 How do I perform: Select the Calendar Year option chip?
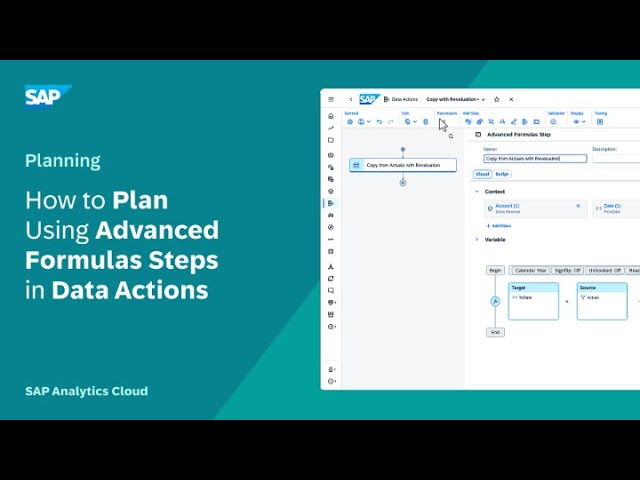pos(530,270)
